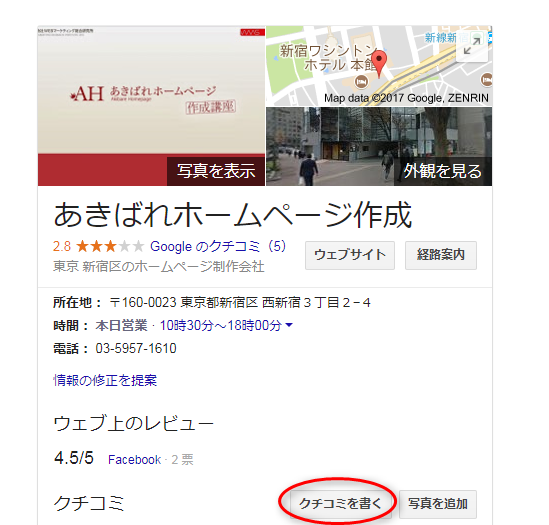This screenshot has width=549, height=525.
Task: Click the 経路案内 directions button
Action: coord(441,255)
